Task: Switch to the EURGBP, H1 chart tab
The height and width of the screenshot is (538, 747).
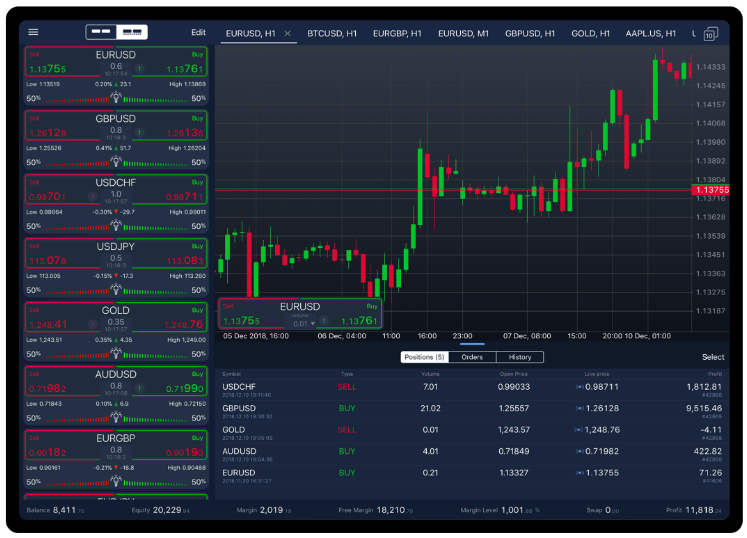Action: point(397,33)
